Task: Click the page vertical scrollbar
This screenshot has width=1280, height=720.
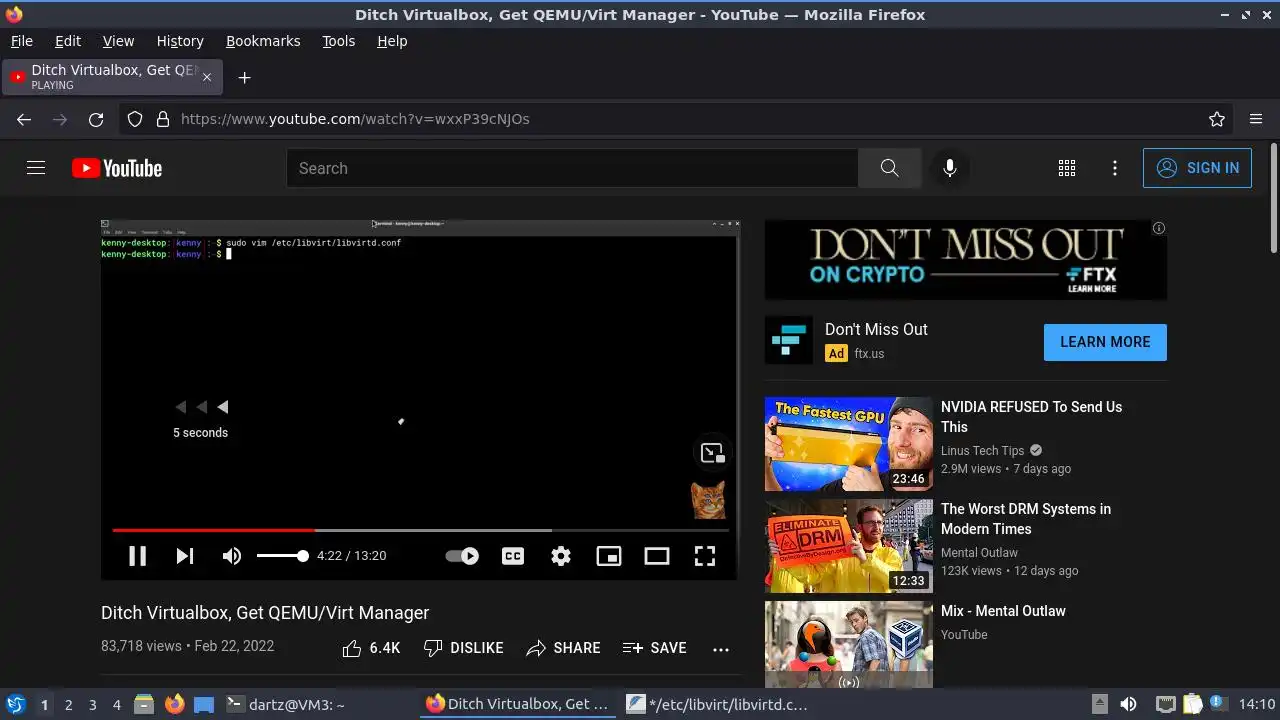Action: click(x=1273, y=197)
